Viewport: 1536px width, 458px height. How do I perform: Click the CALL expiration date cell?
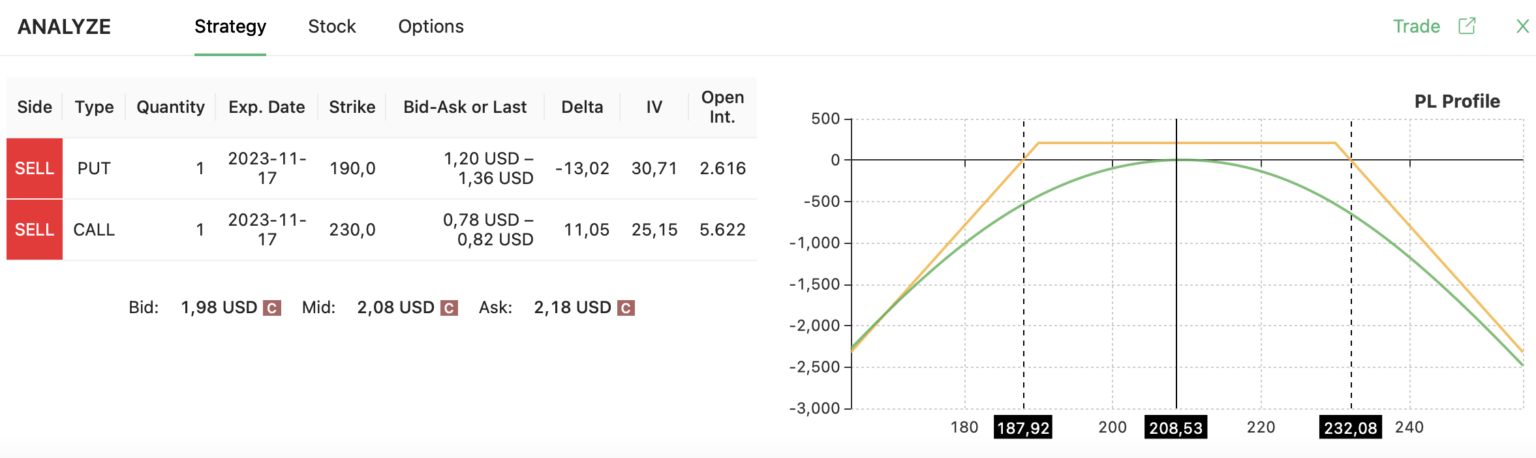(267, 230)
